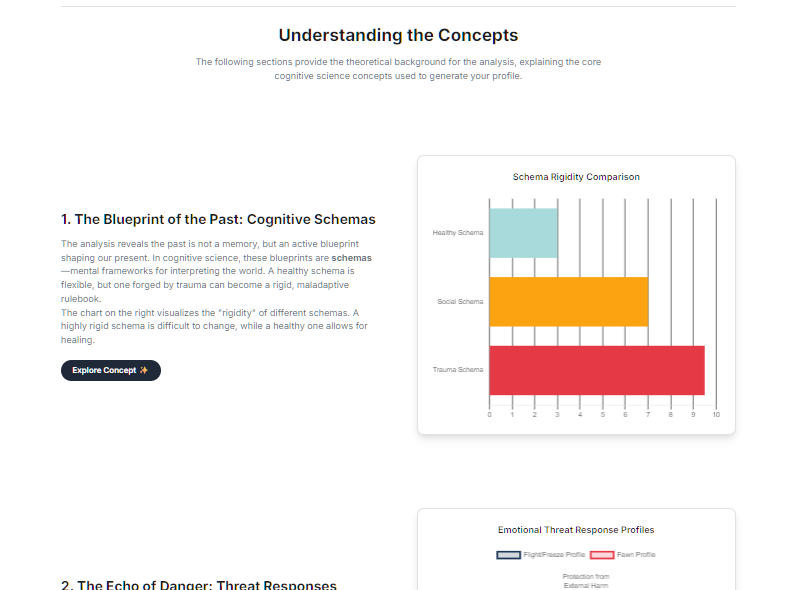Viewport: 787px width, 590px height.
Task: Click the Schema Rigidity Comparison chart title
Action: 576,177
